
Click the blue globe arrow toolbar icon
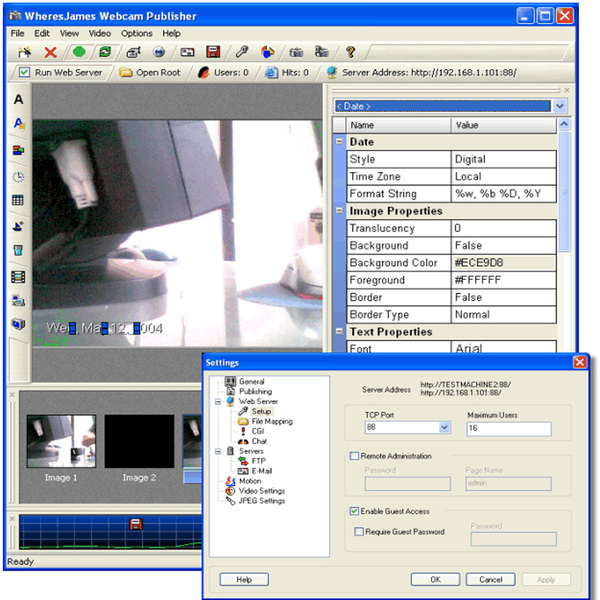click(x=158, y=52)
